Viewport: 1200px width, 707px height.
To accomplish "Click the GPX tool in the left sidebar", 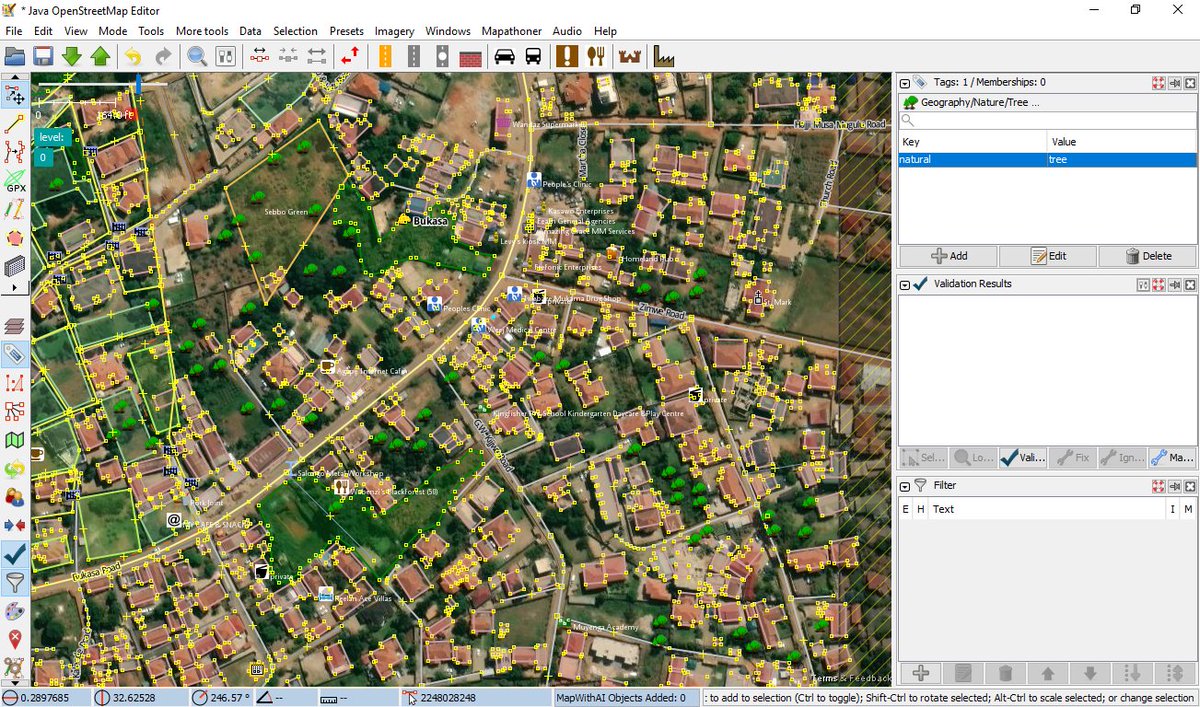I will coord(15,181).
